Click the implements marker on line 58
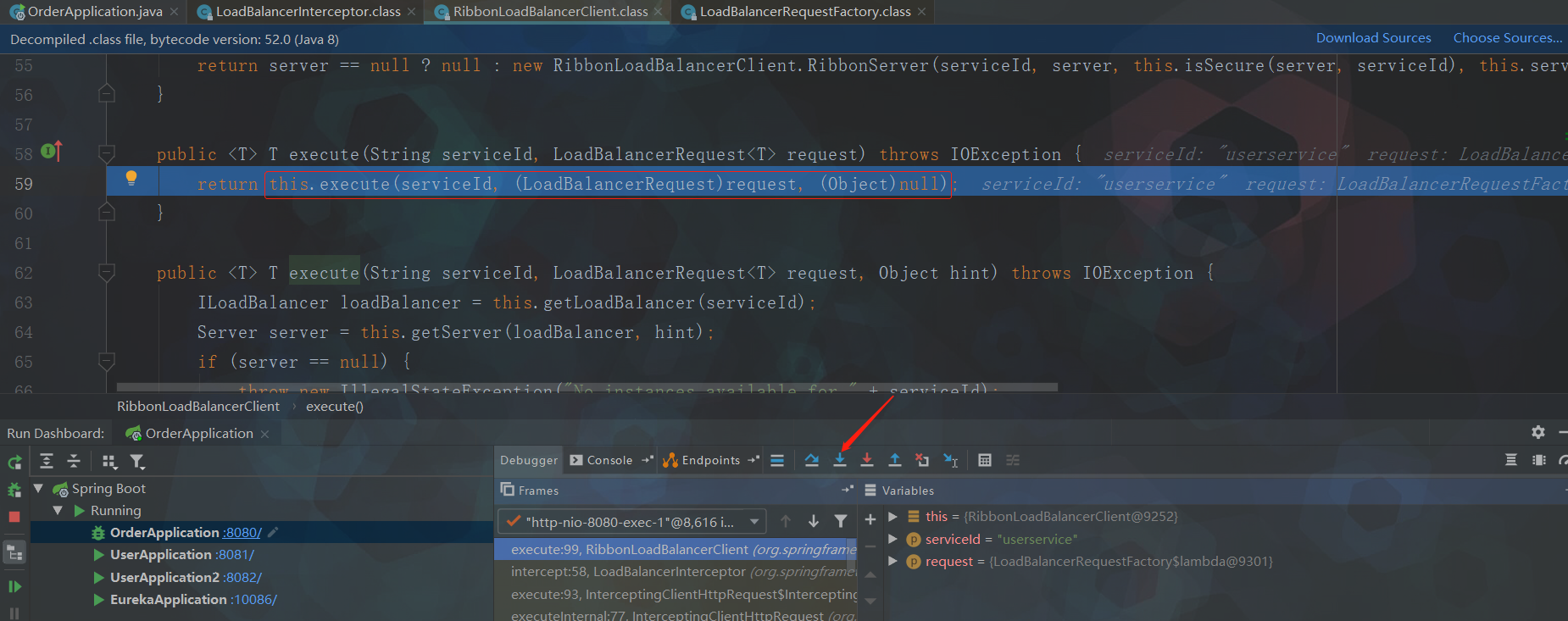 [x=52, y=152]
